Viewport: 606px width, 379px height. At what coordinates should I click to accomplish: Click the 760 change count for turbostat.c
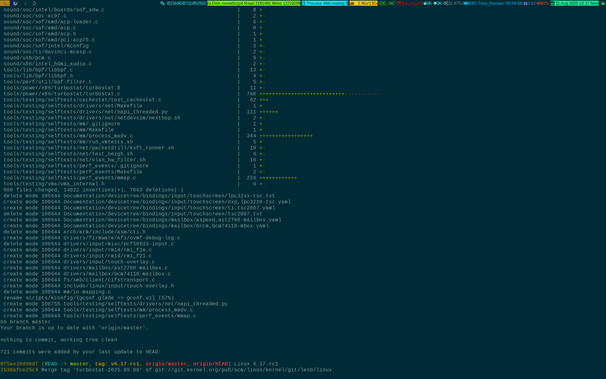(x=251, y=94)
